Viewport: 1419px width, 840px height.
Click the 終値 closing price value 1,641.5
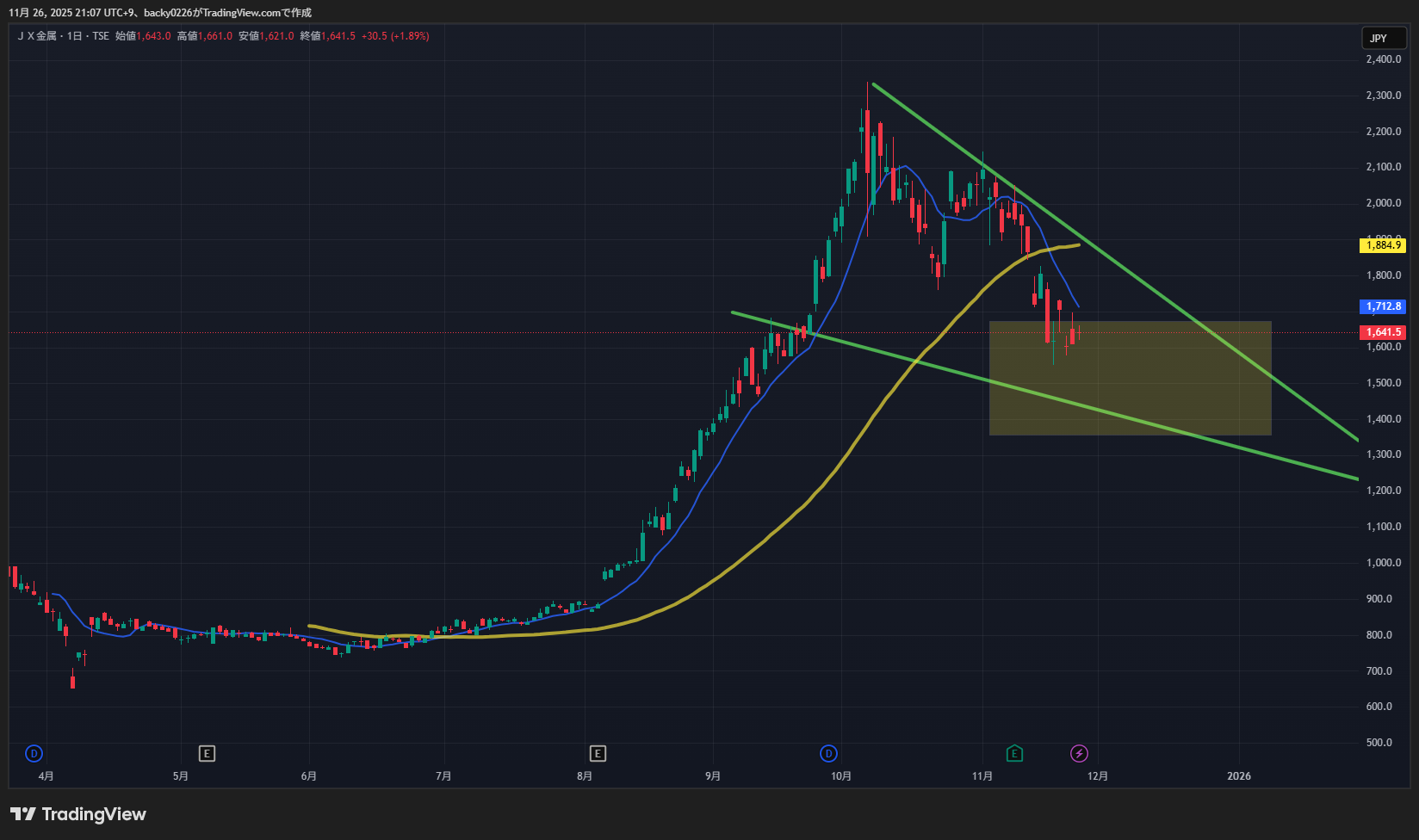coord(338,36)
